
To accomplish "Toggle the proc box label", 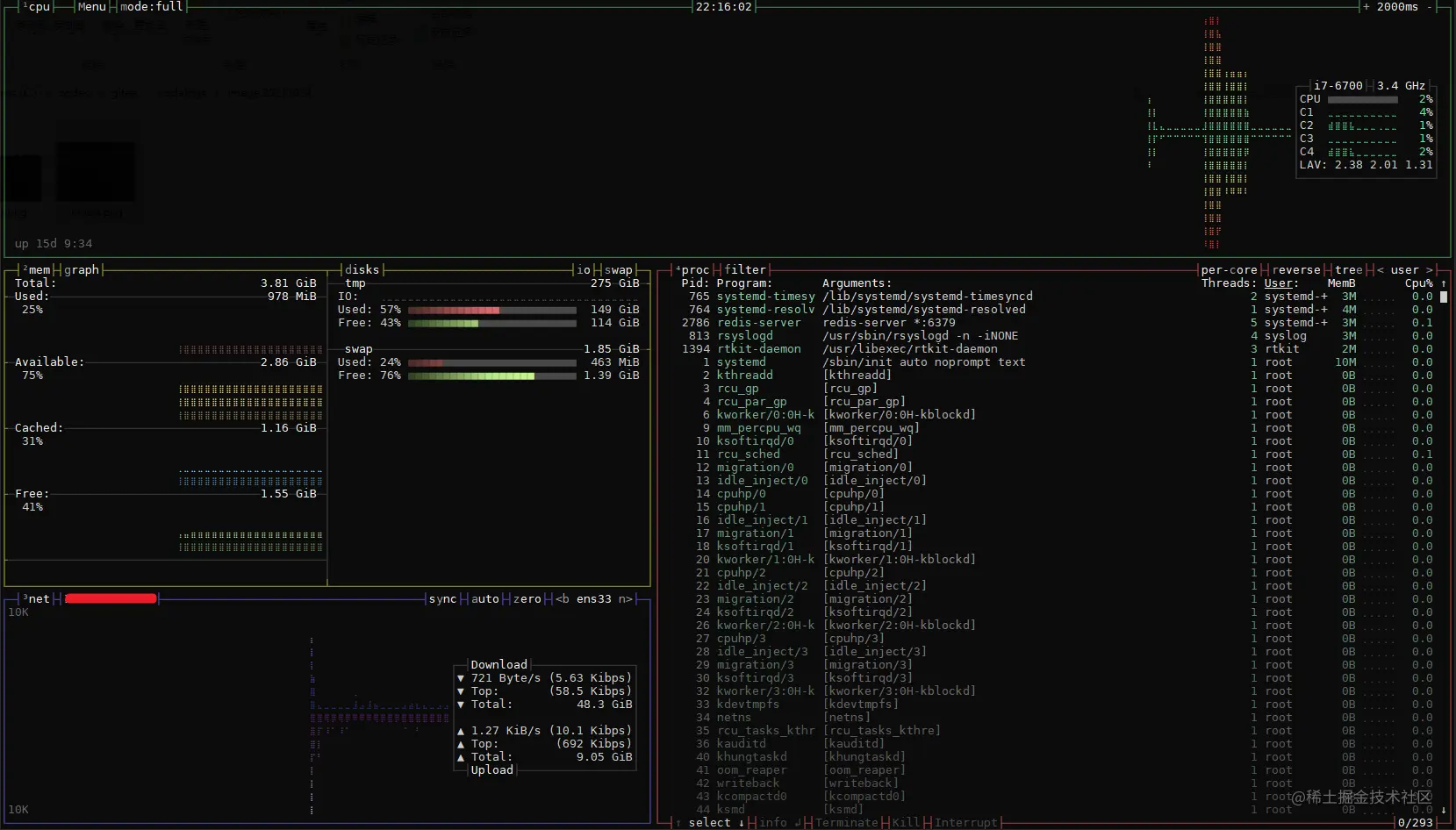I will (692, 269).
